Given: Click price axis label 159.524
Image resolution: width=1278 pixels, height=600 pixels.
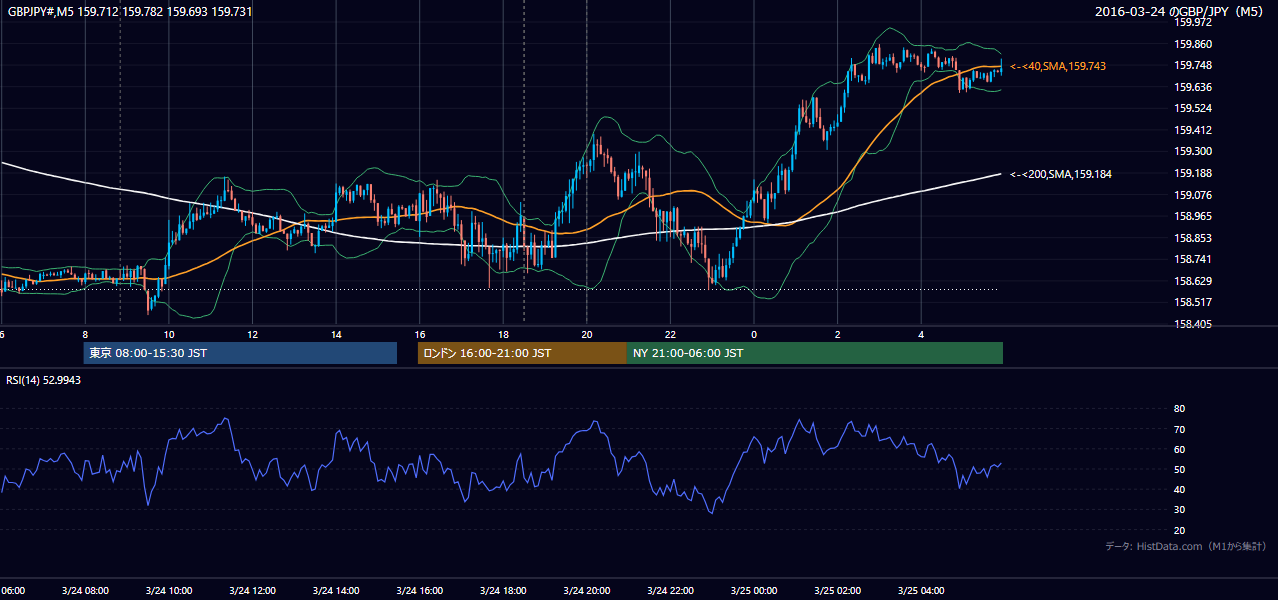Looking at the screenshot, I should point(1193,108).
